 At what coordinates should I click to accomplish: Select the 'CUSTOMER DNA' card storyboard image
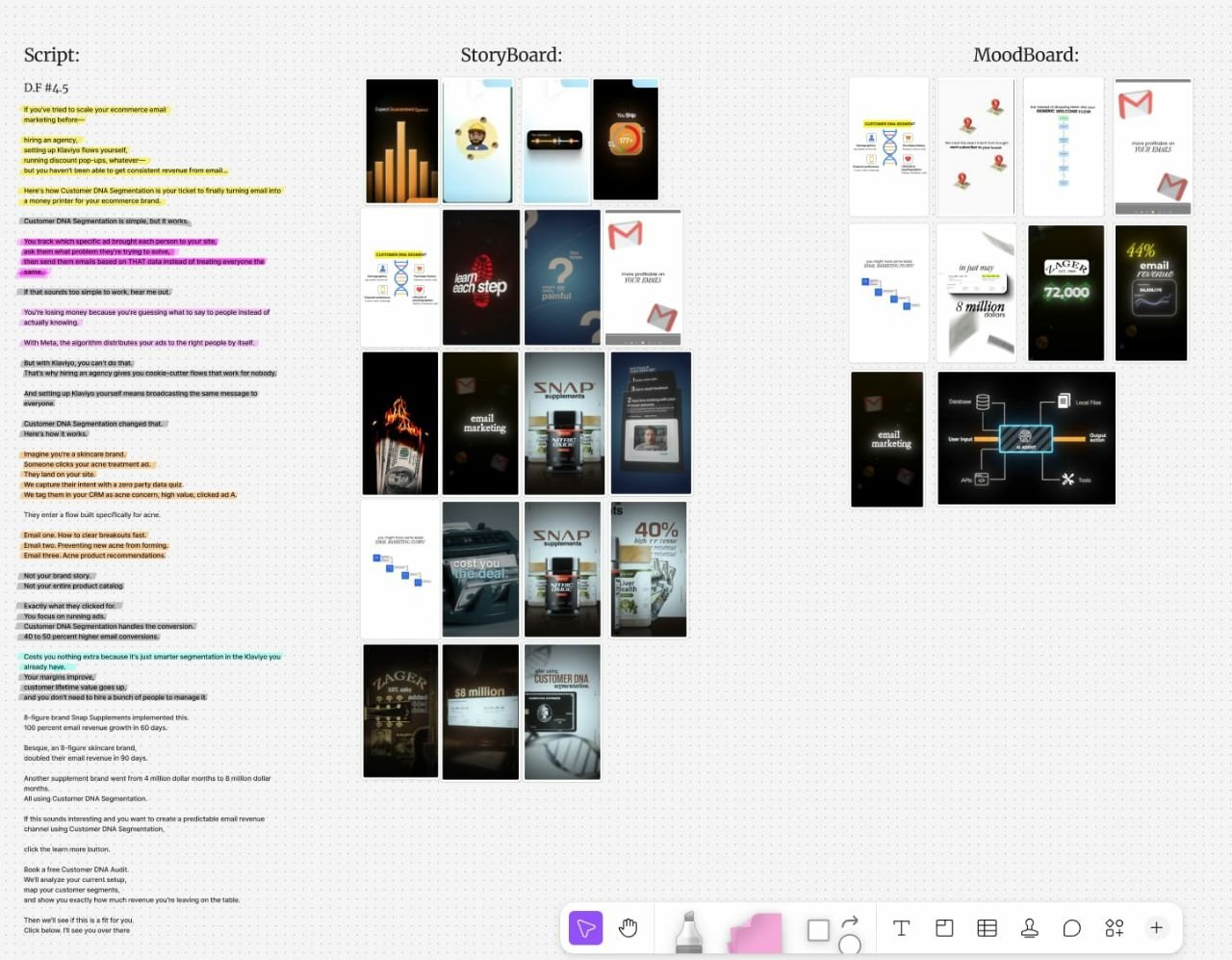[x=562, y=712]
